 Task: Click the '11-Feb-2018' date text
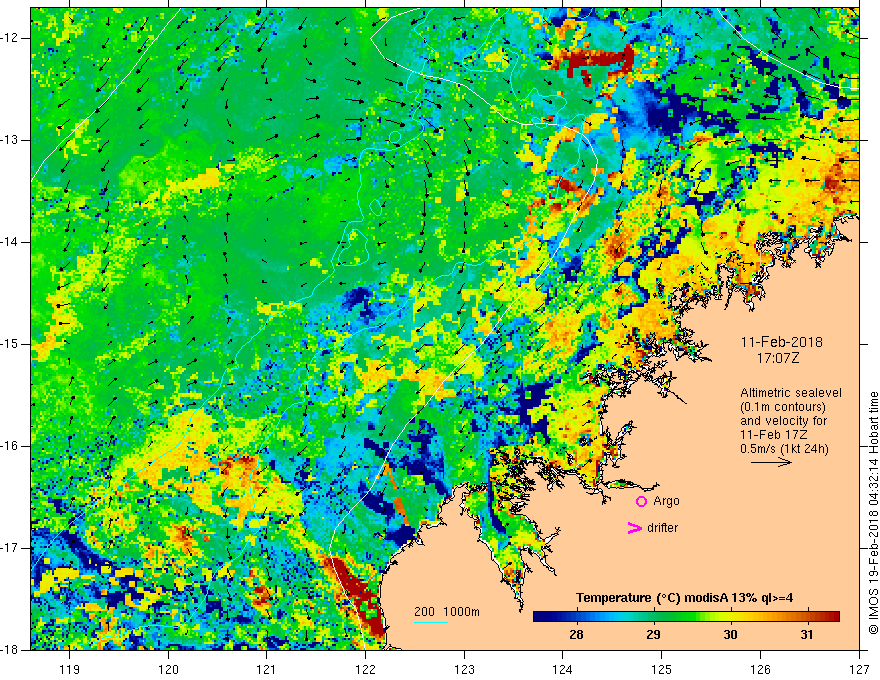point(781,342)
